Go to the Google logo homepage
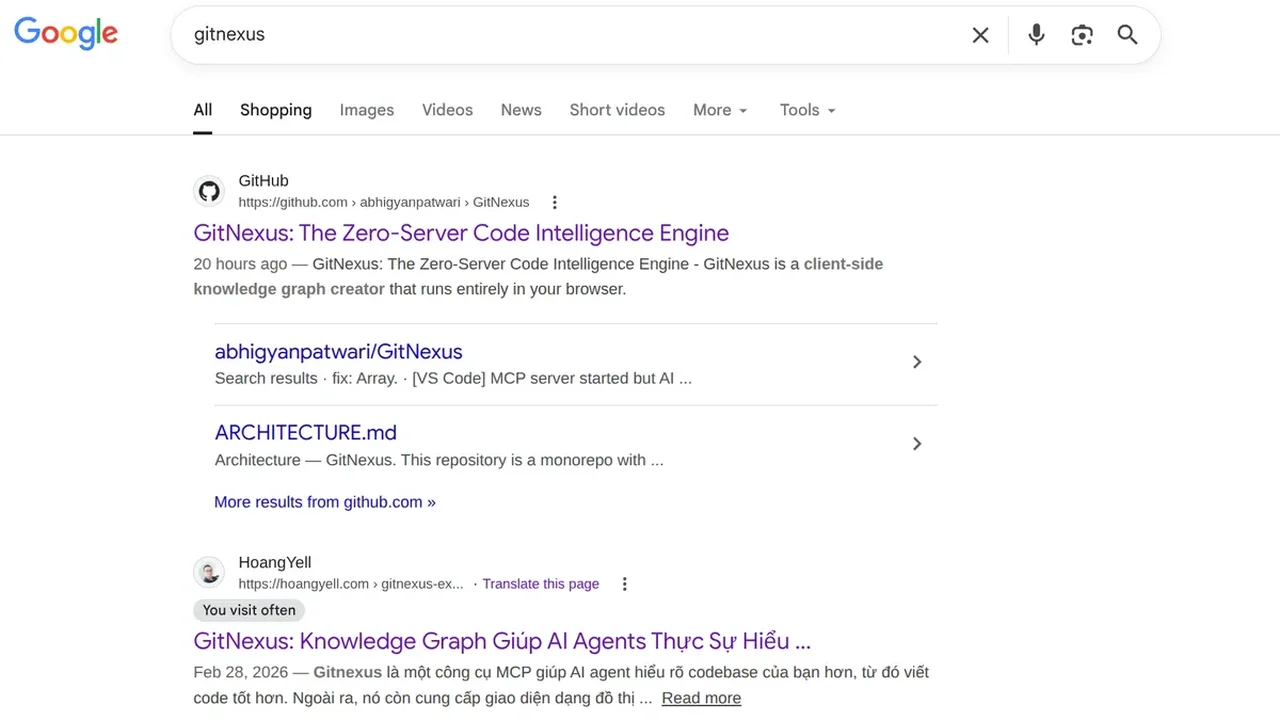The width and height of the screenshot is (1280, 720). pos(66,33)
